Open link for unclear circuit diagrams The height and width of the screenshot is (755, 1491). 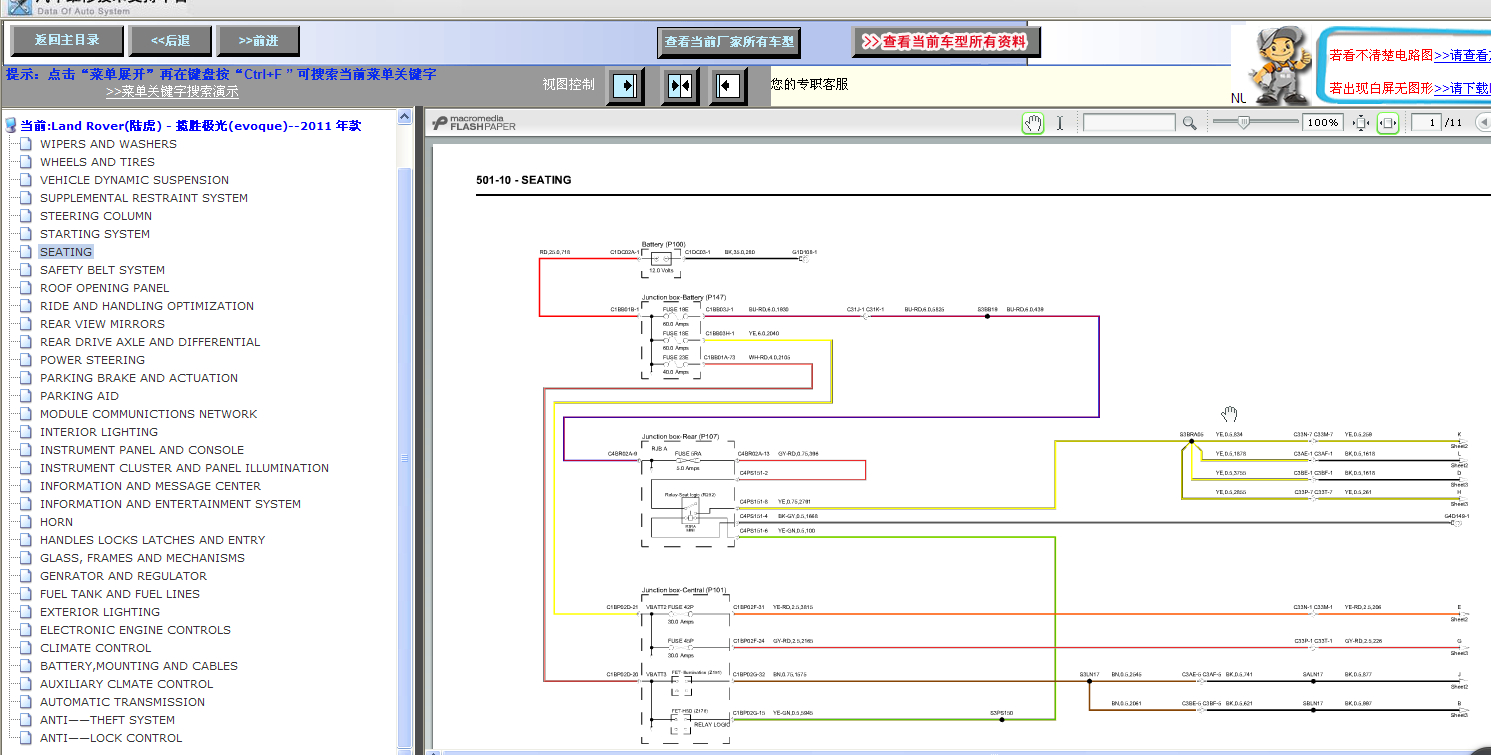click(x=1462, y=55)
